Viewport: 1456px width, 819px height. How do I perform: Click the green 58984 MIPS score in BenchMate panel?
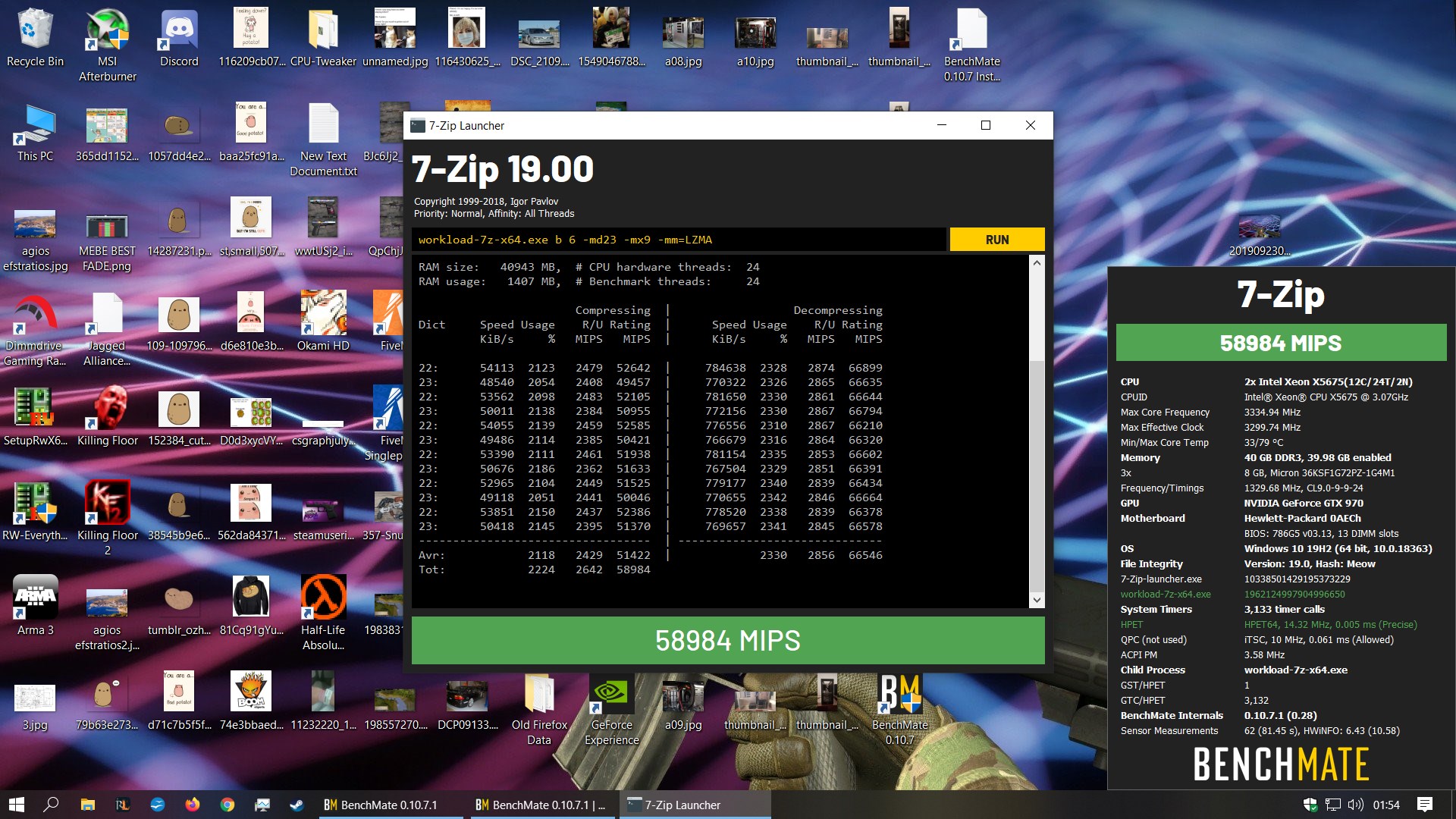tap(1281, 343)
